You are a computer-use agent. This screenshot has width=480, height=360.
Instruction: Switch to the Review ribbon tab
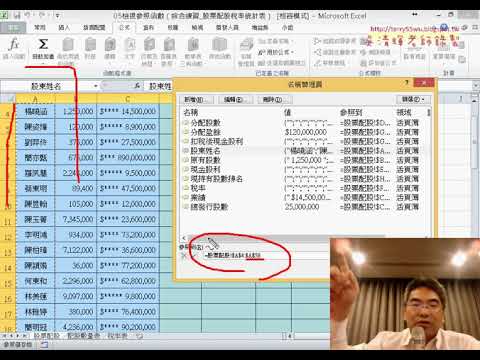[x=173, y=27]
